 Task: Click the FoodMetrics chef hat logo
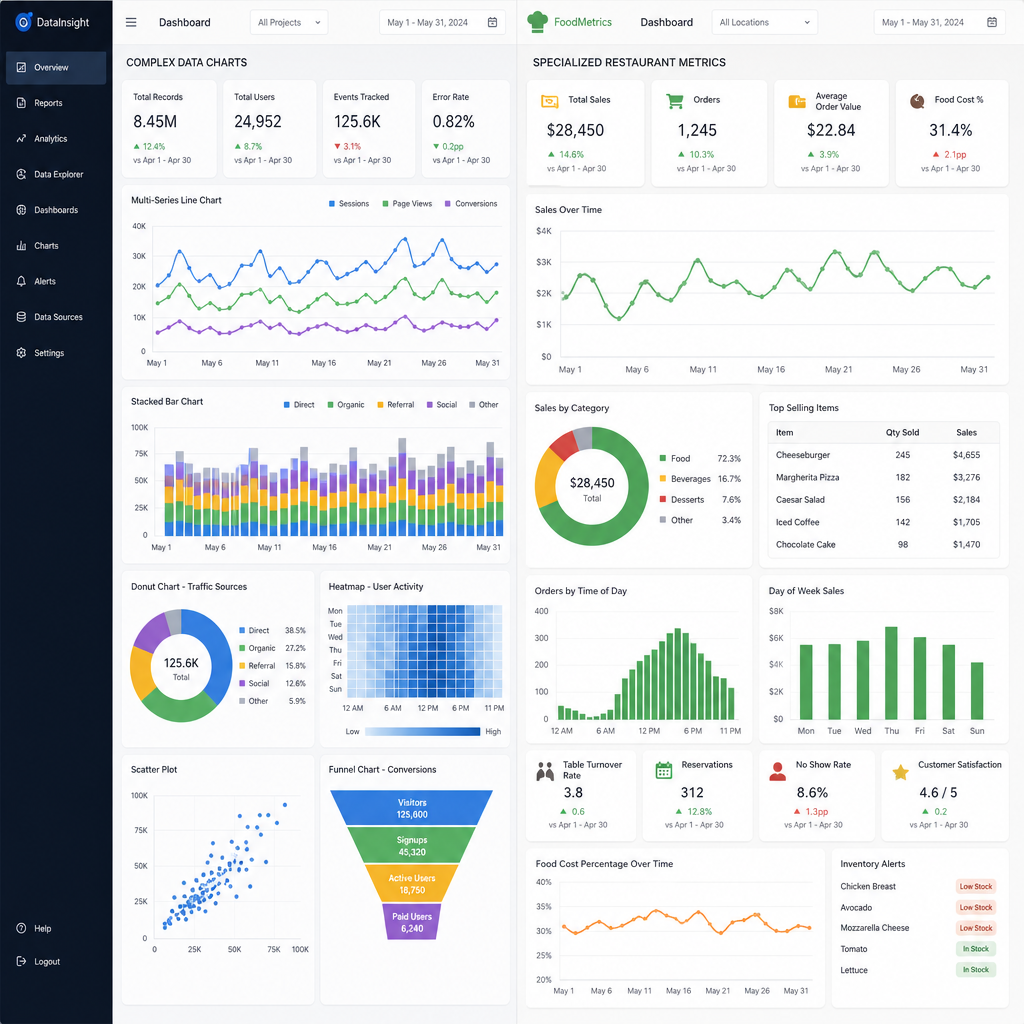tap(537, 22)
